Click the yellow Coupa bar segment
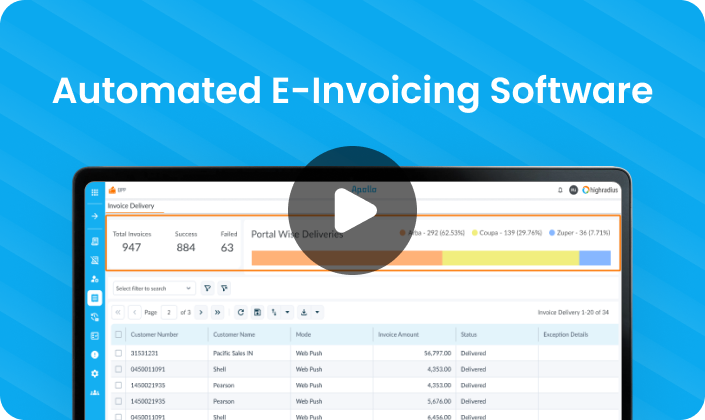This screenshot has width=705, height=420. (510, 258)
